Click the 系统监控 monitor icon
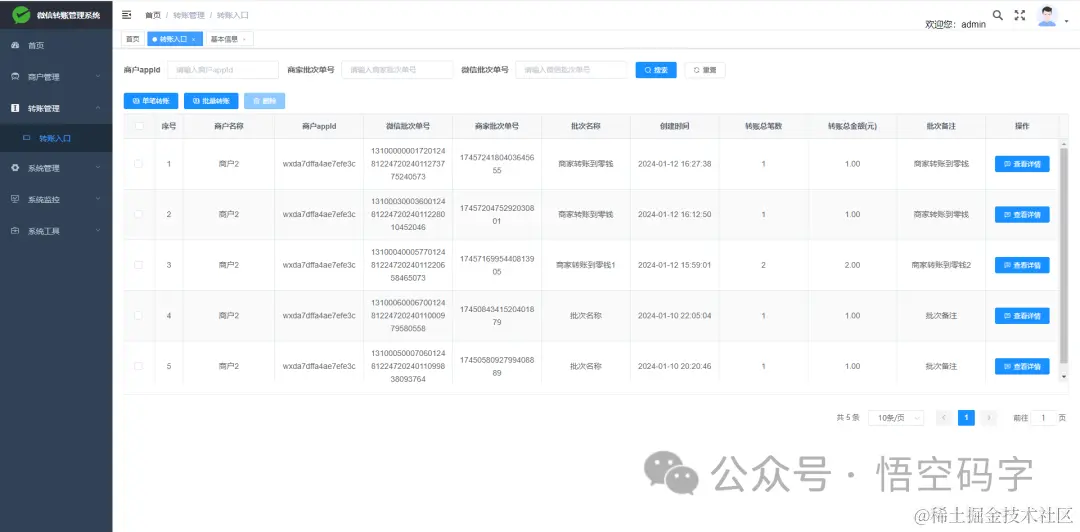Image resolution: width=1080 pixels, height=532 pixels. point(15,199)
